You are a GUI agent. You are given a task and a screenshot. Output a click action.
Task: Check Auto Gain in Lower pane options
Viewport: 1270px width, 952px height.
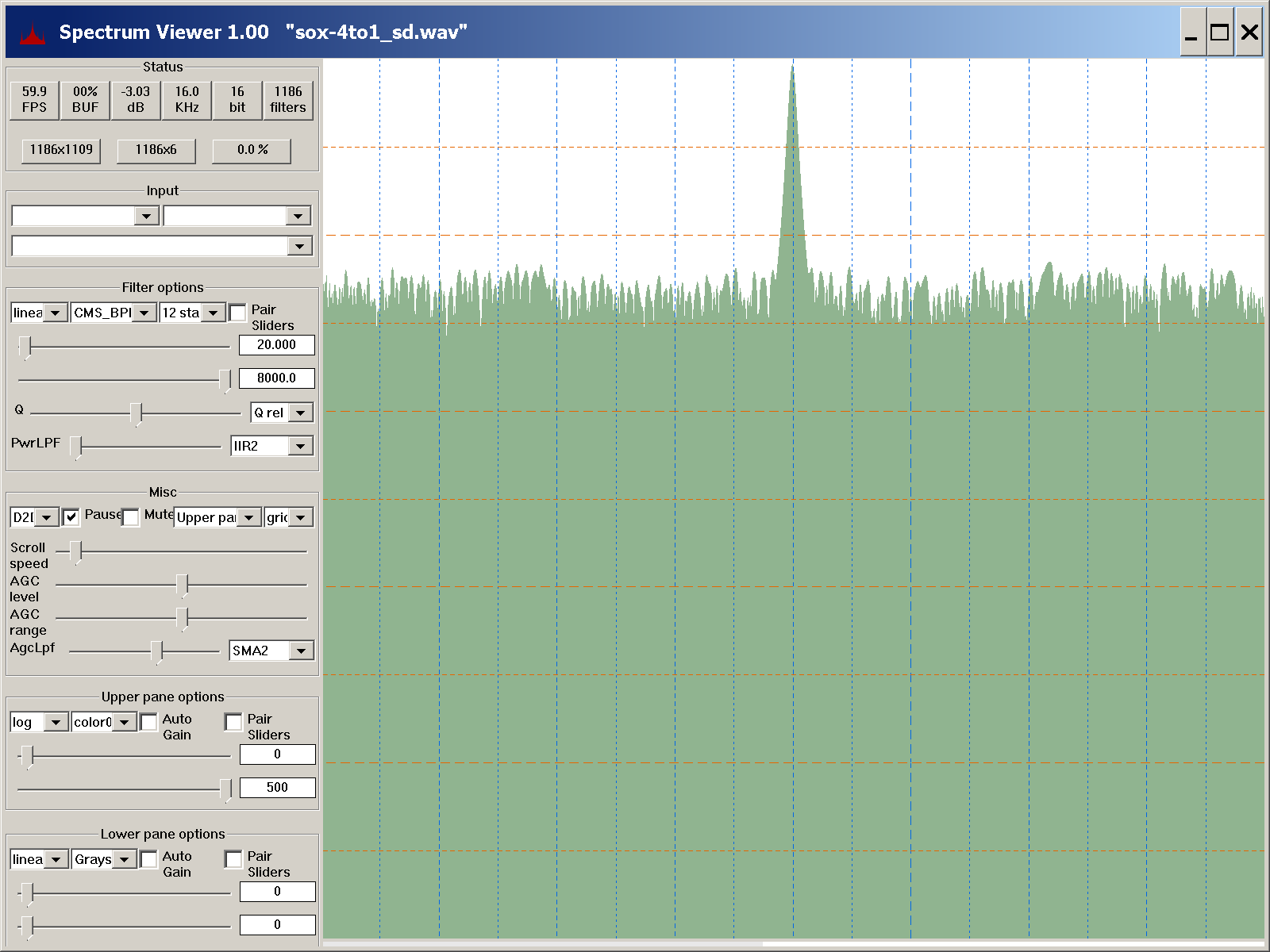click(x=148, y=859)
